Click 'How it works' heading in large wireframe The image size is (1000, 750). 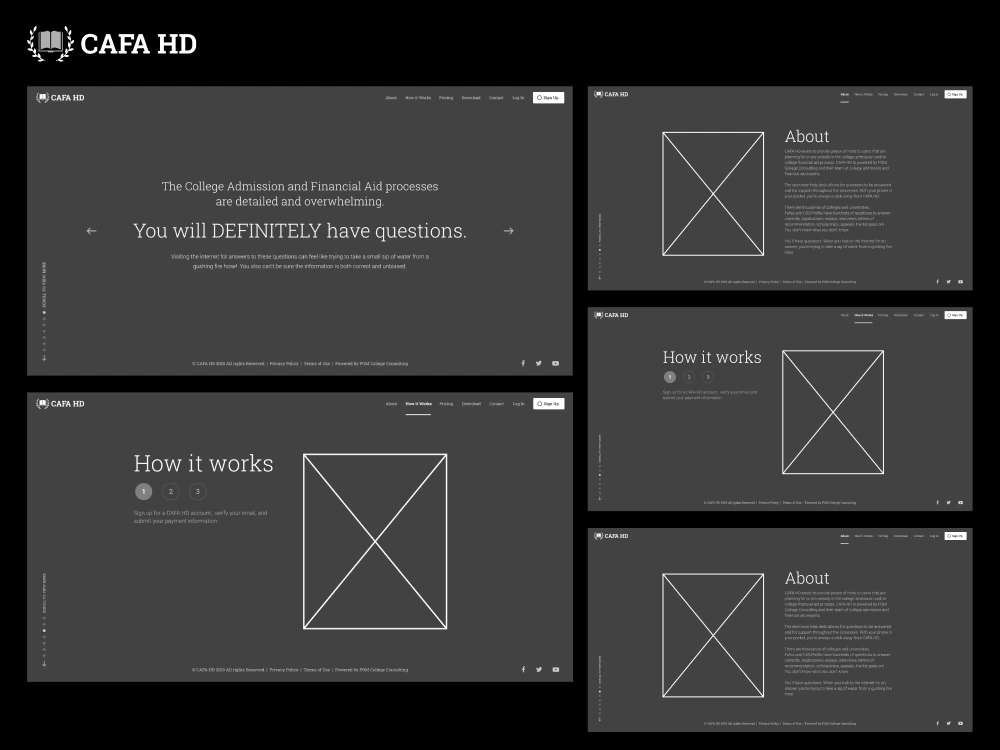(x=203, y=464)
